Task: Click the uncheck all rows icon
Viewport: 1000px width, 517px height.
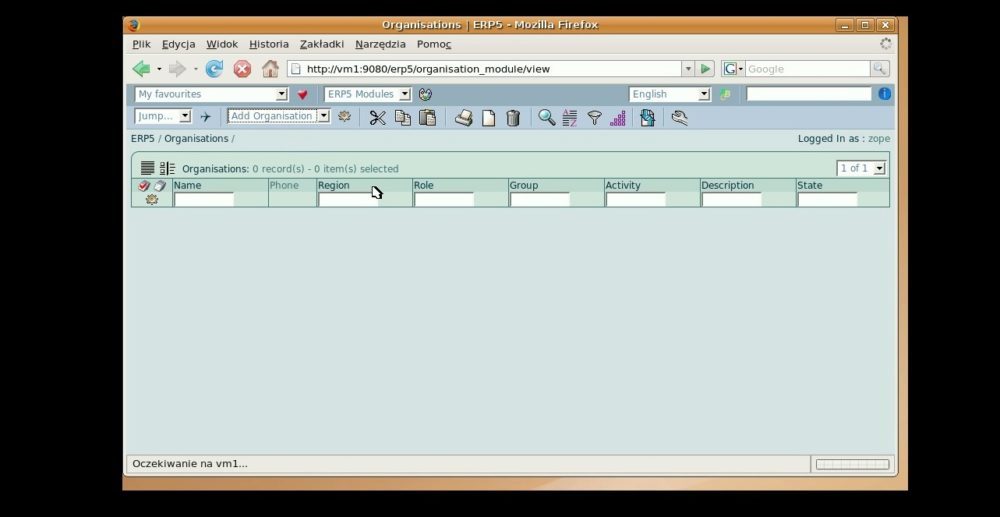Action: pyautogui.click(x=159, y=186)
